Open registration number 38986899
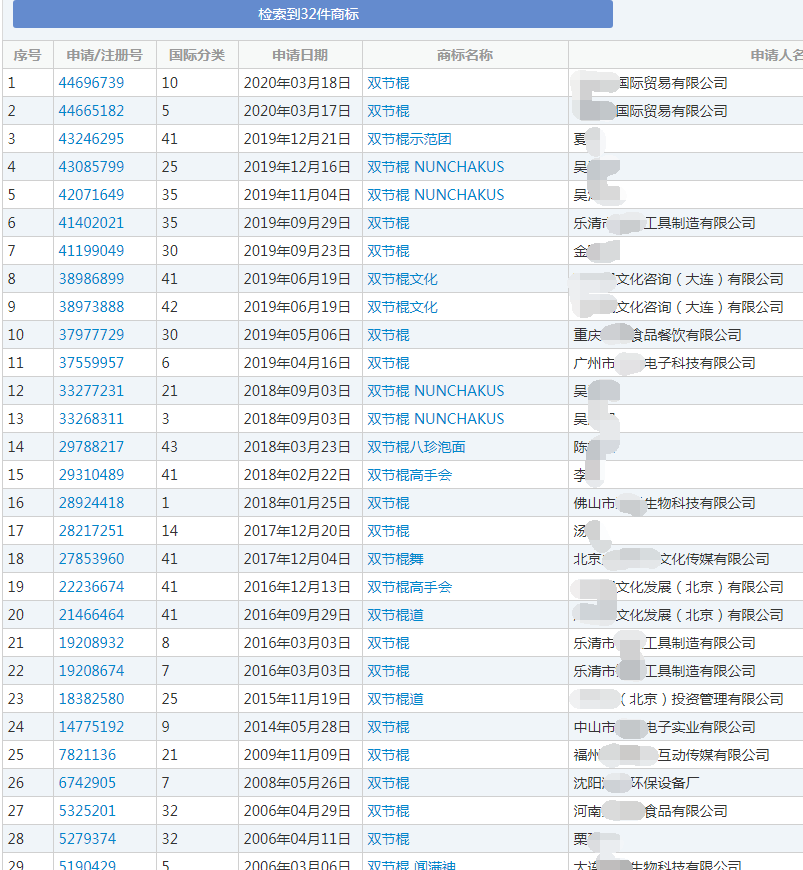This screenshot has width=803, height=870. [91, 279]
